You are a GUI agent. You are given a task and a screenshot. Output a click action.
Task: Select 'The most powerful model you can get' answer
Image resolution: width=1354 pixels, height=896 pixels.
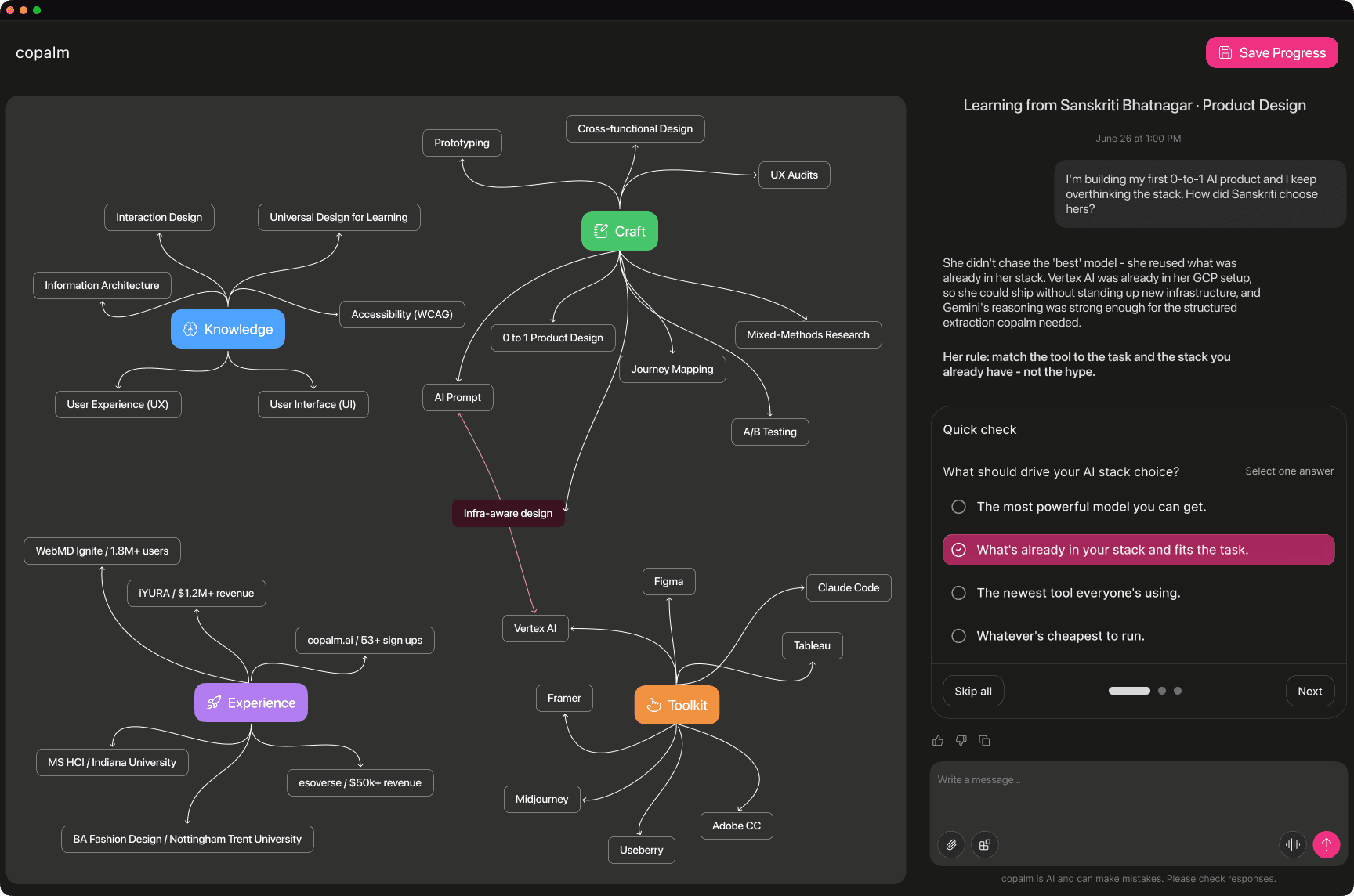coord(1139,507)
